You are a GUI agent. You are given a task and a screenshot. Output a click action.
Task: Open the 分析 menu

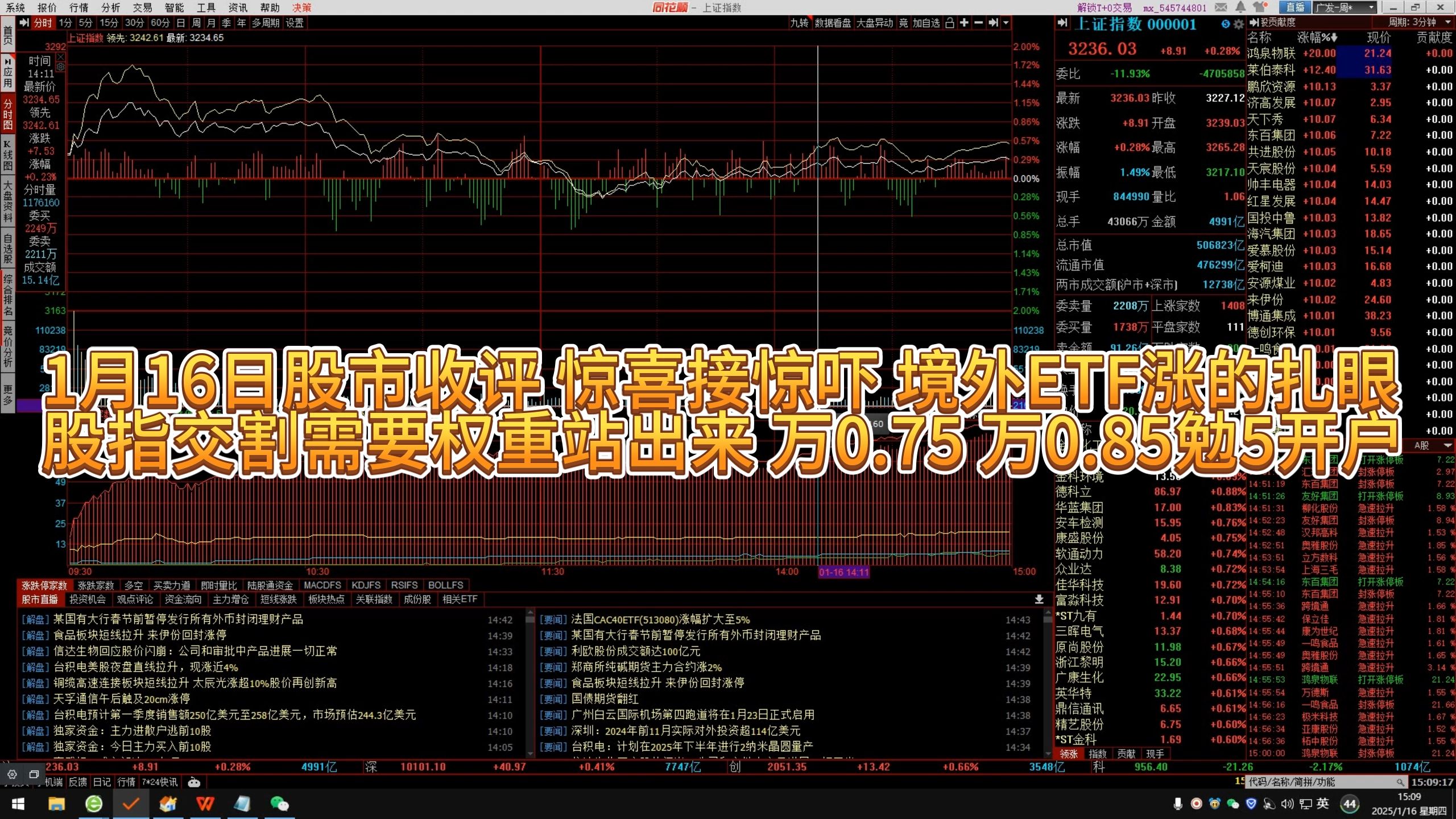tap(110, 7)
